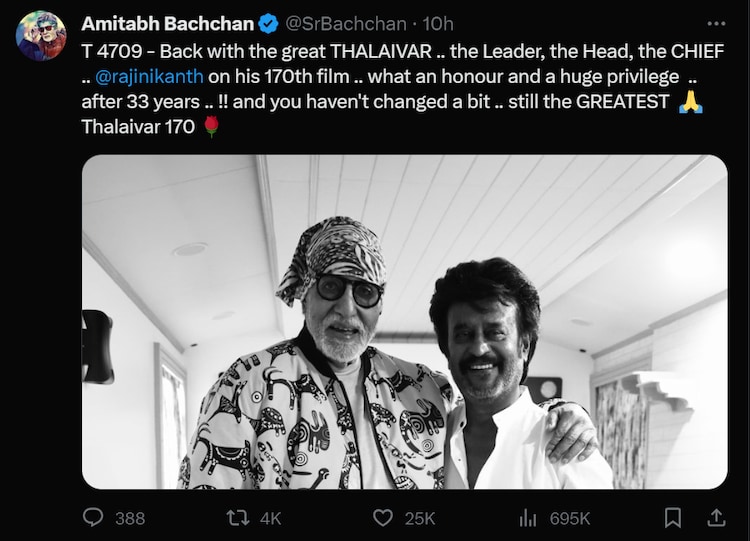This screenshot has height=541, width=750.
Task: Open Amitabh Bachchan's profile avatar
Action: click(41, 37)
